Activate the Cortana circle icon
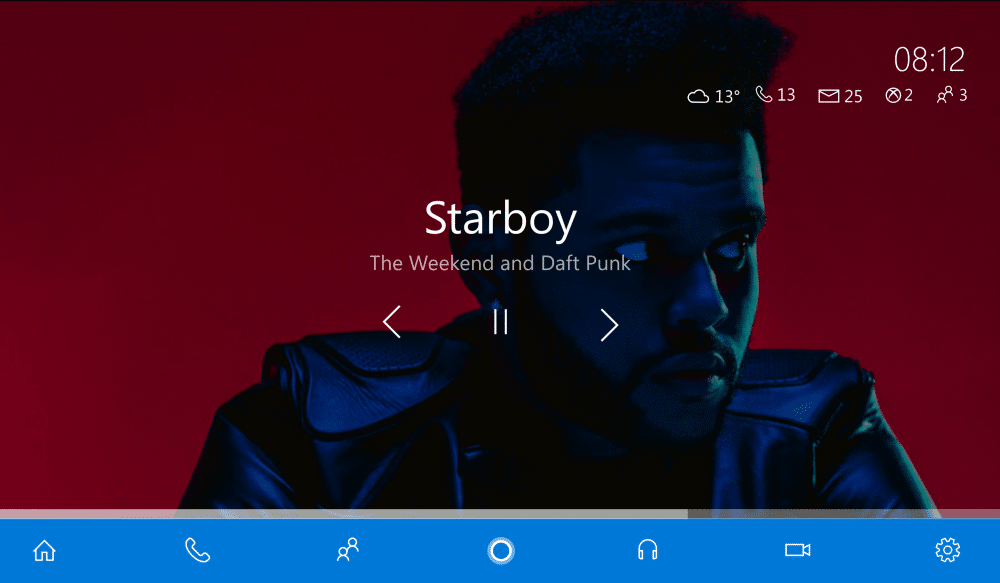This screenshot has height=583, width=1000. tap(501, 550)
